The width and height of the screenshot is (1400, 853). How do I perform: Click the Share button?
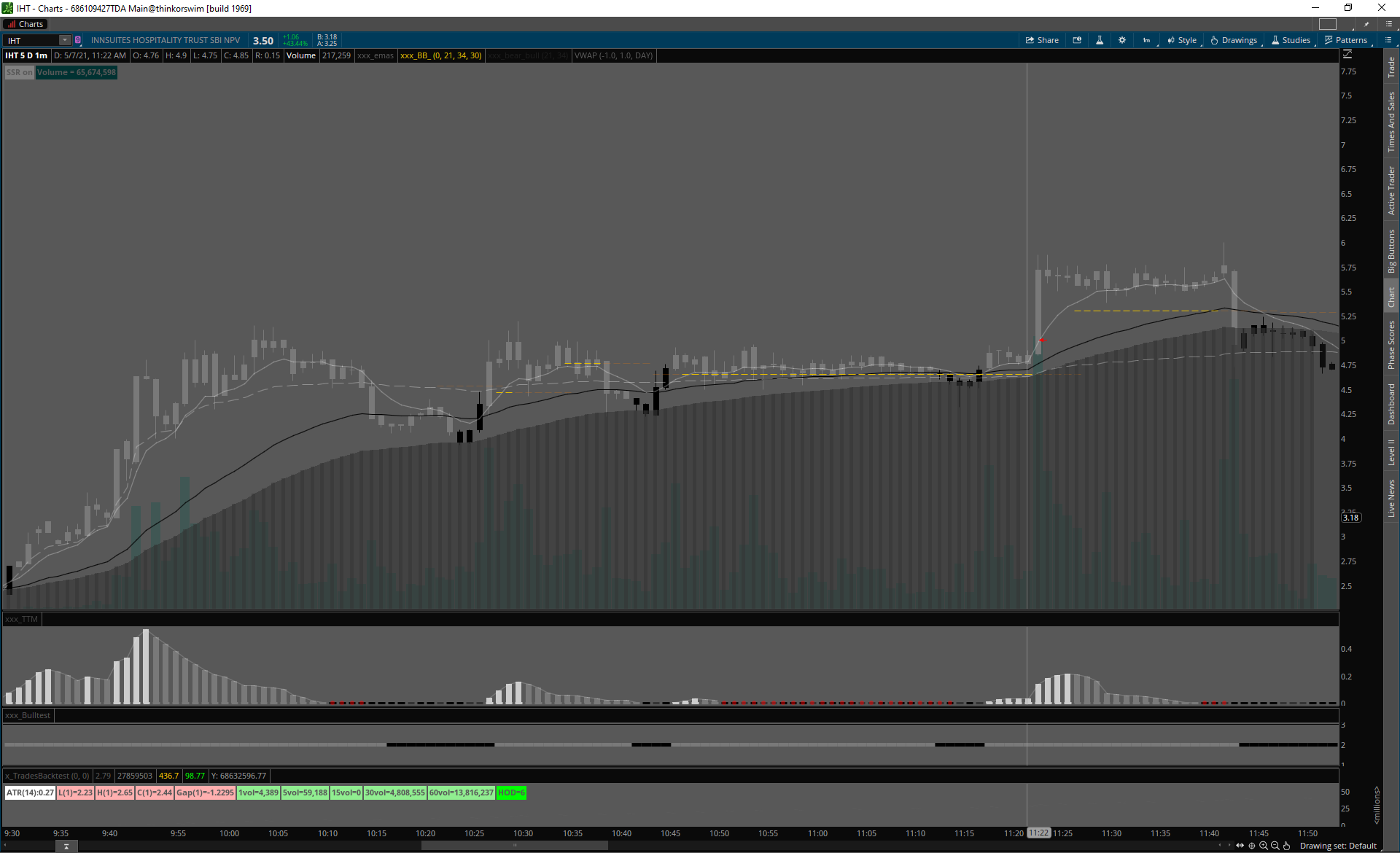click(1042, 40)
